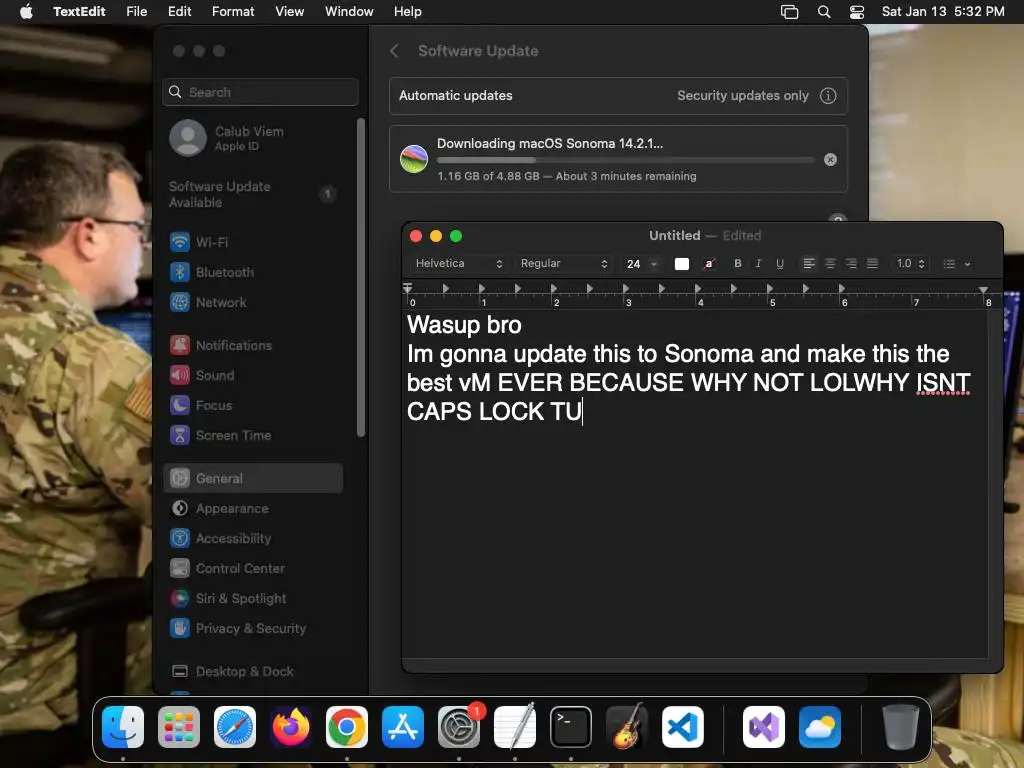This screenshot has width=1024, height=768.
Task: Open Control Center settings in sidebar
Action: 251,568
